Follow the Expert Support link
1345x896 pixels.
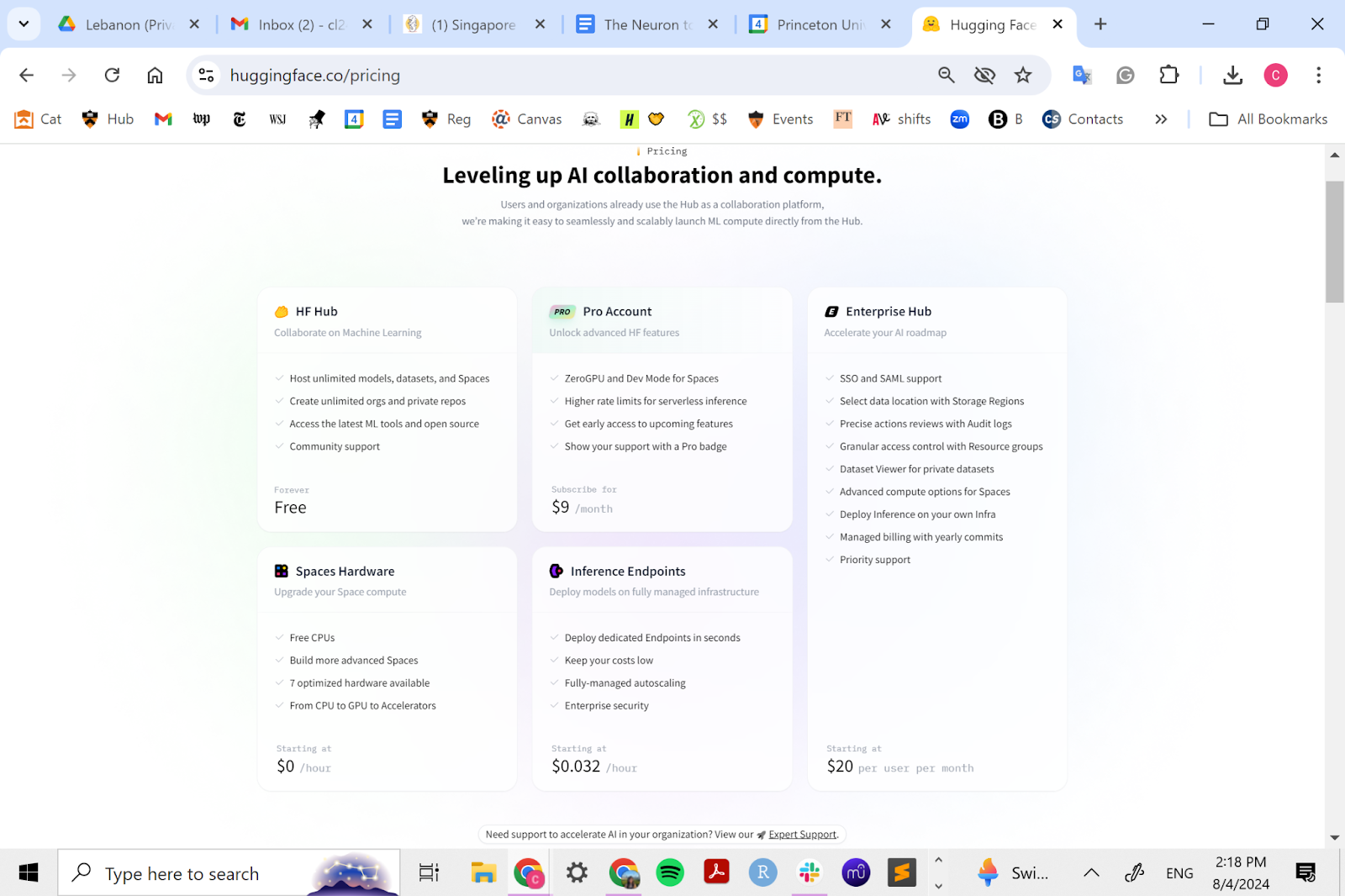(x=802, y=835)
